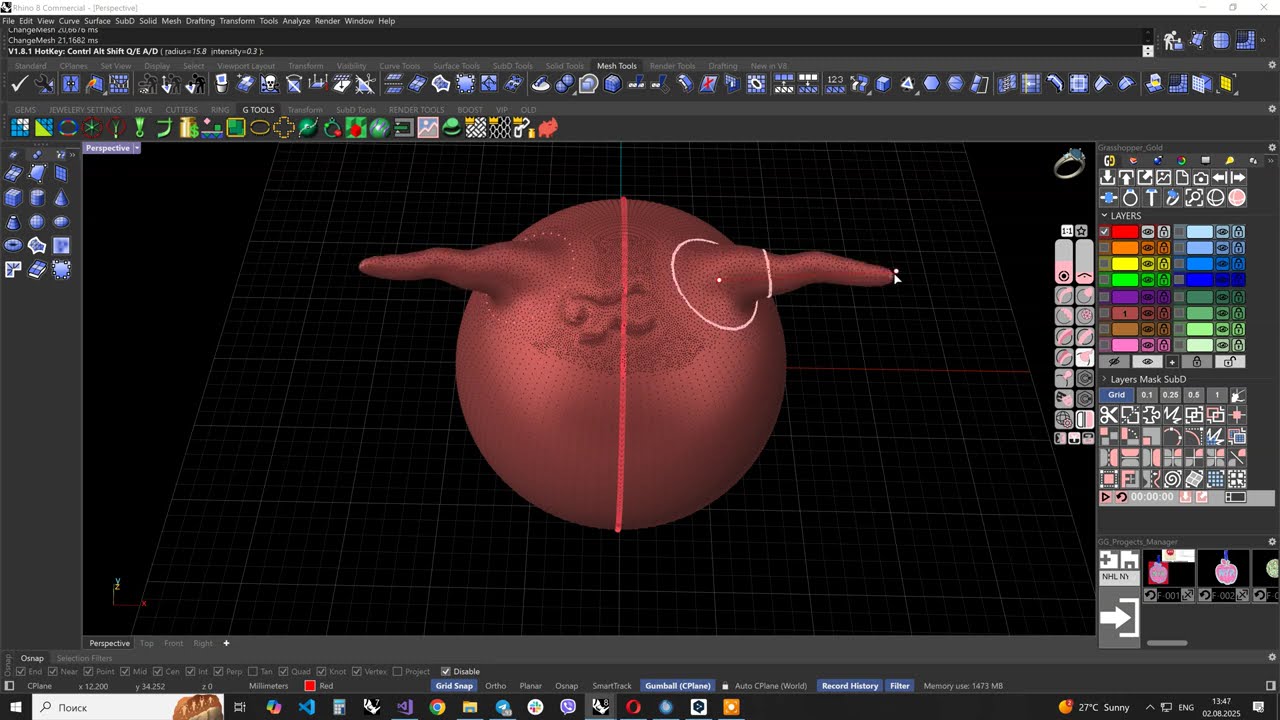
Task: Expand the Layers Mask SubD section
Action: click(x=1105, y=379)
